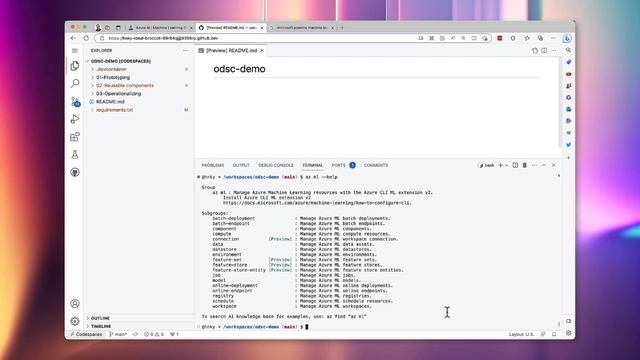Screen dimensions: 640x360
Task: Close the [Preview] README.md editor tab
Action: [x=262, y=51]
